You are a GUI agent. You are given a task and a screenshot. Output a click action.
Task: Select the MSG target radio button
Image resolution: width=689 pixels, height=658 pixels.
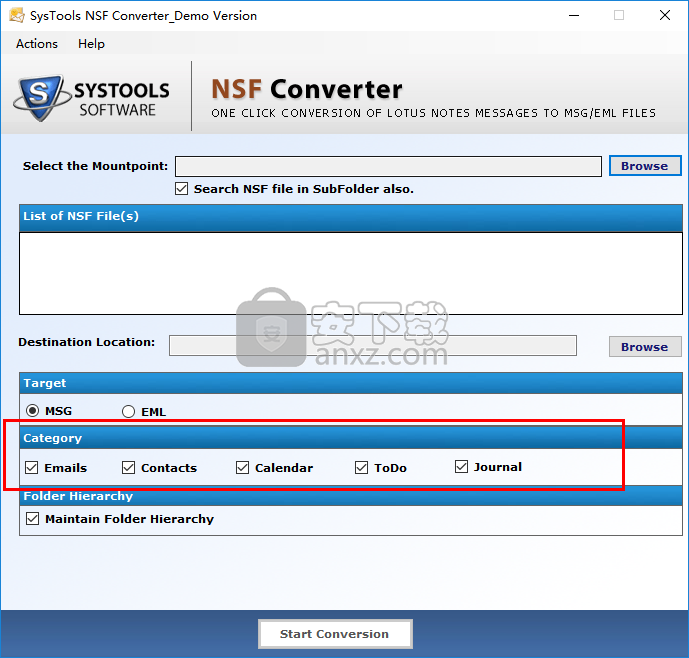point(32,411)
